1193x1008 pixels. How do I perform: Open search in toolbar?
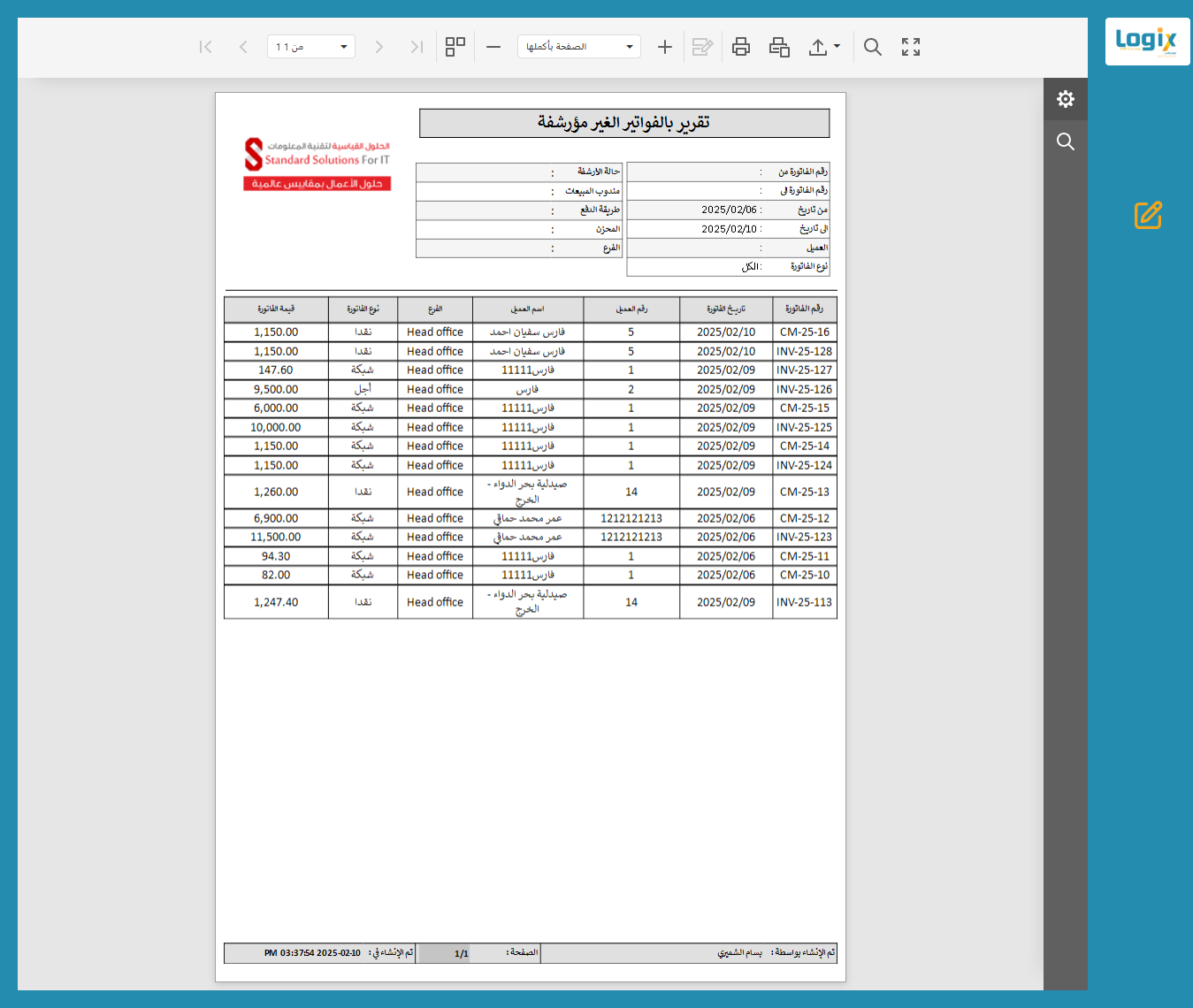click(x=873, y=47)
